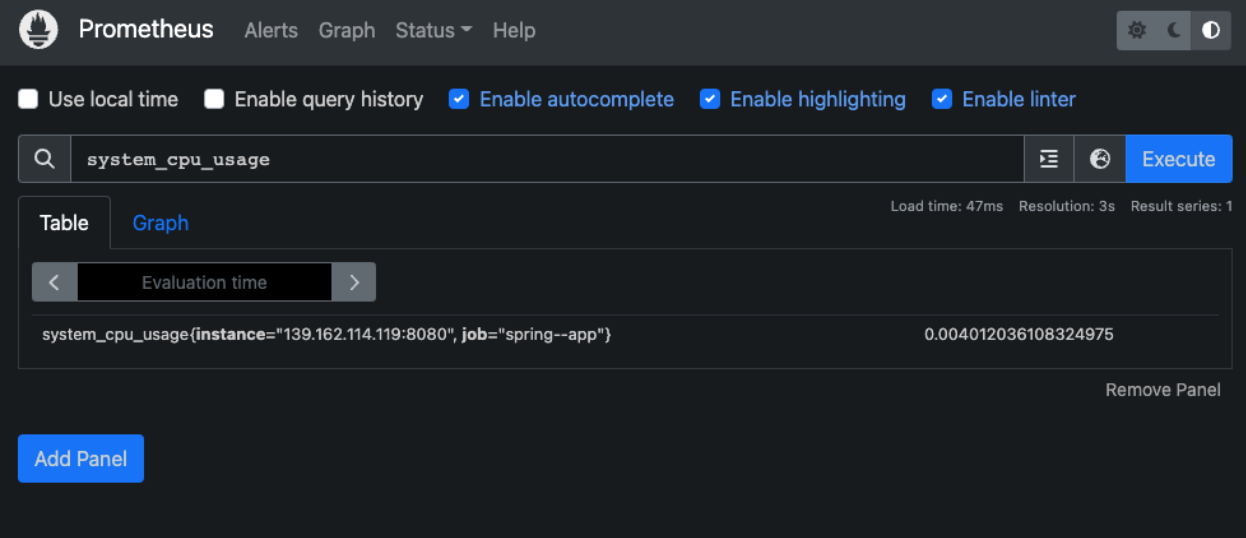Click the Evaluation time field
This screenshot has width=1246, height=538.
click(x=204, y=282)
